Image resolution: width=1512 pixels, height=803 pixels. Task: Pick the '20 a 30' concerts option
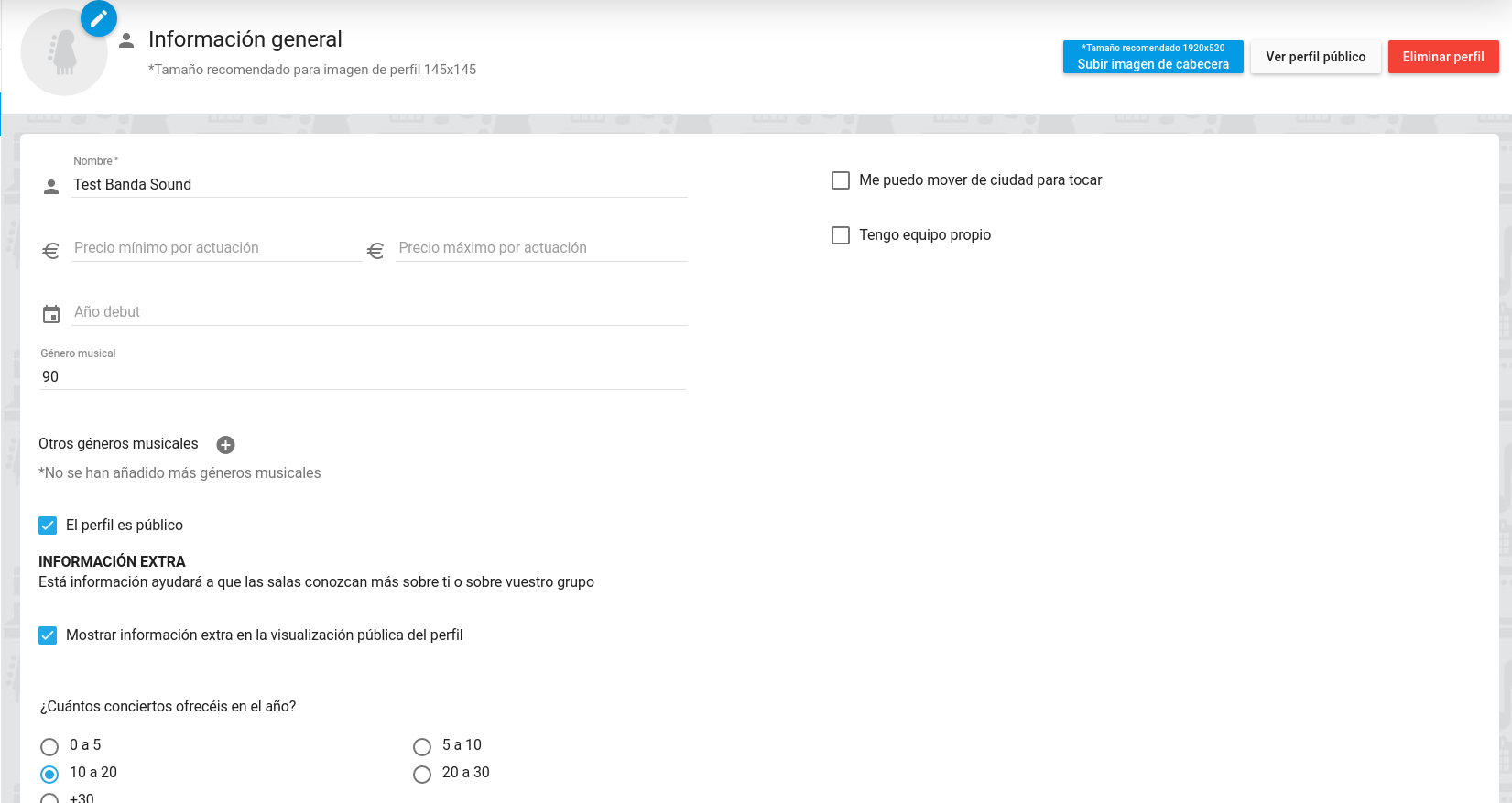pyautogui.click(x=422, y=775)
